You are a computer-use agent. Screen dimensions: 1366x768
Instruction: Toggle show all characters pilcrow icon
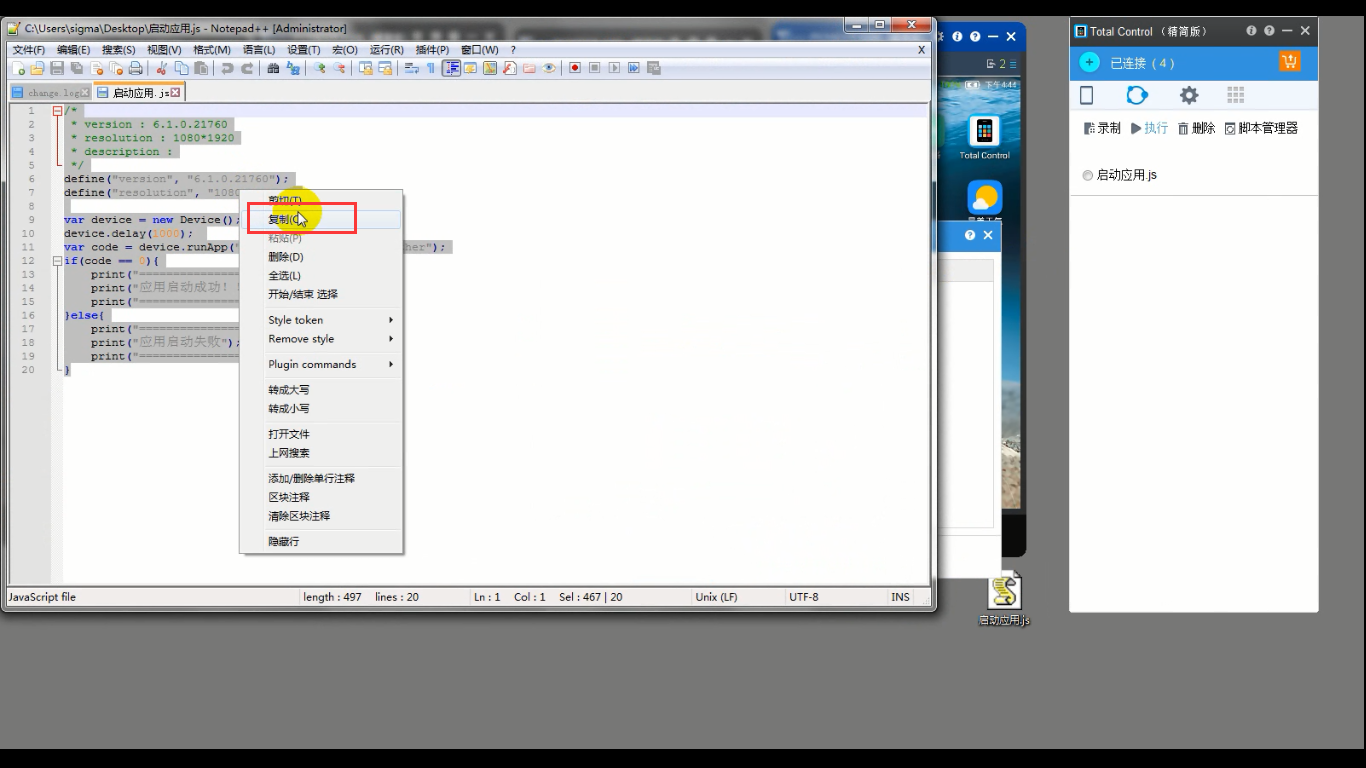pyautogui.click(x=432, y=68)
